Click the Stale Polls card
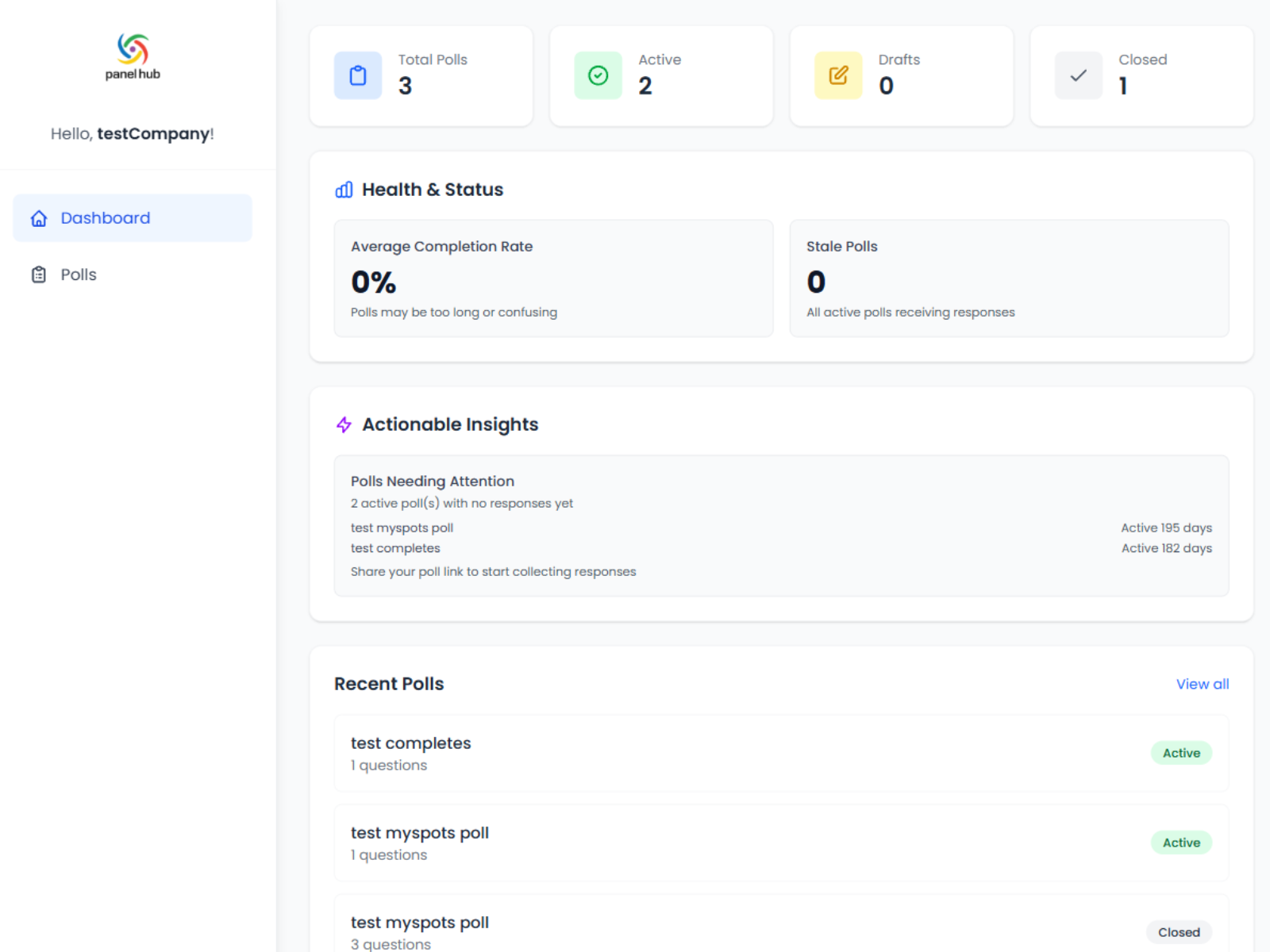This screenshot has height=952, width=1270. click(1009, 278)
